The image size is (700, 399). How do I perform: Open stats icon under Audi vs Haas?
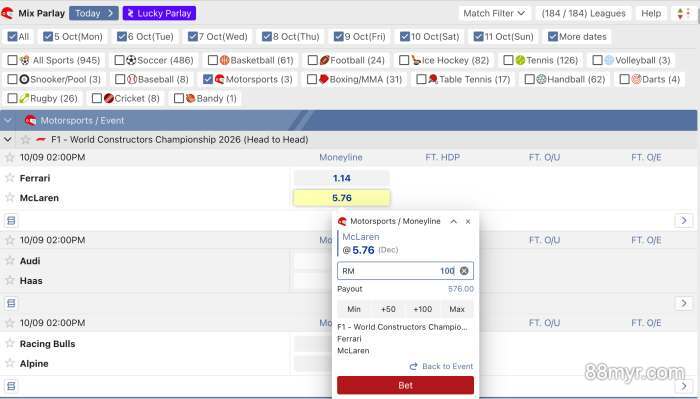click(11, 303)
